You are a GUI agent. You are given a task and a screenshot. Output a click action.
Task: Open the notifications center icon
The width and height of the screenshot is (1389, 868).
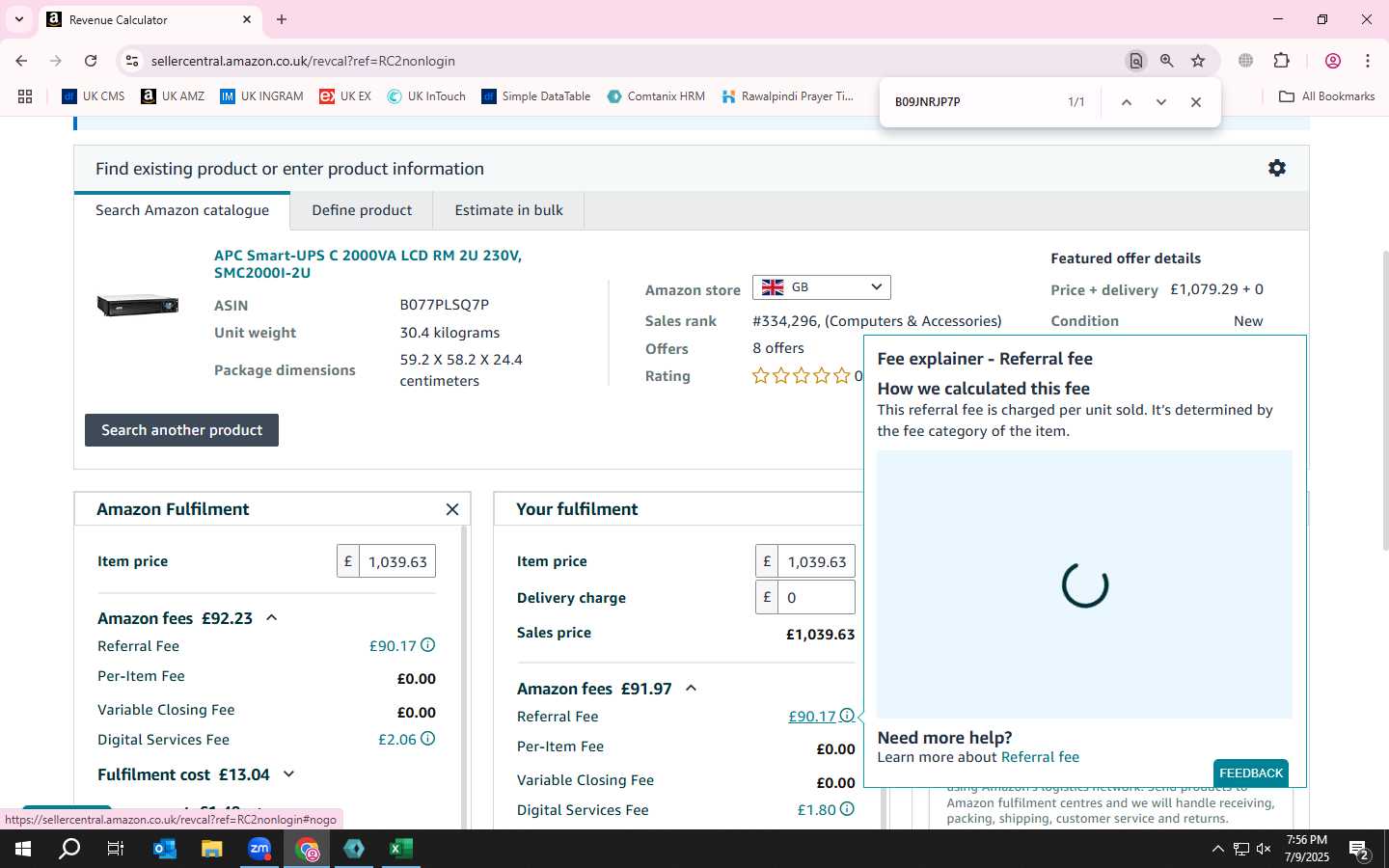coord(1360,850)
